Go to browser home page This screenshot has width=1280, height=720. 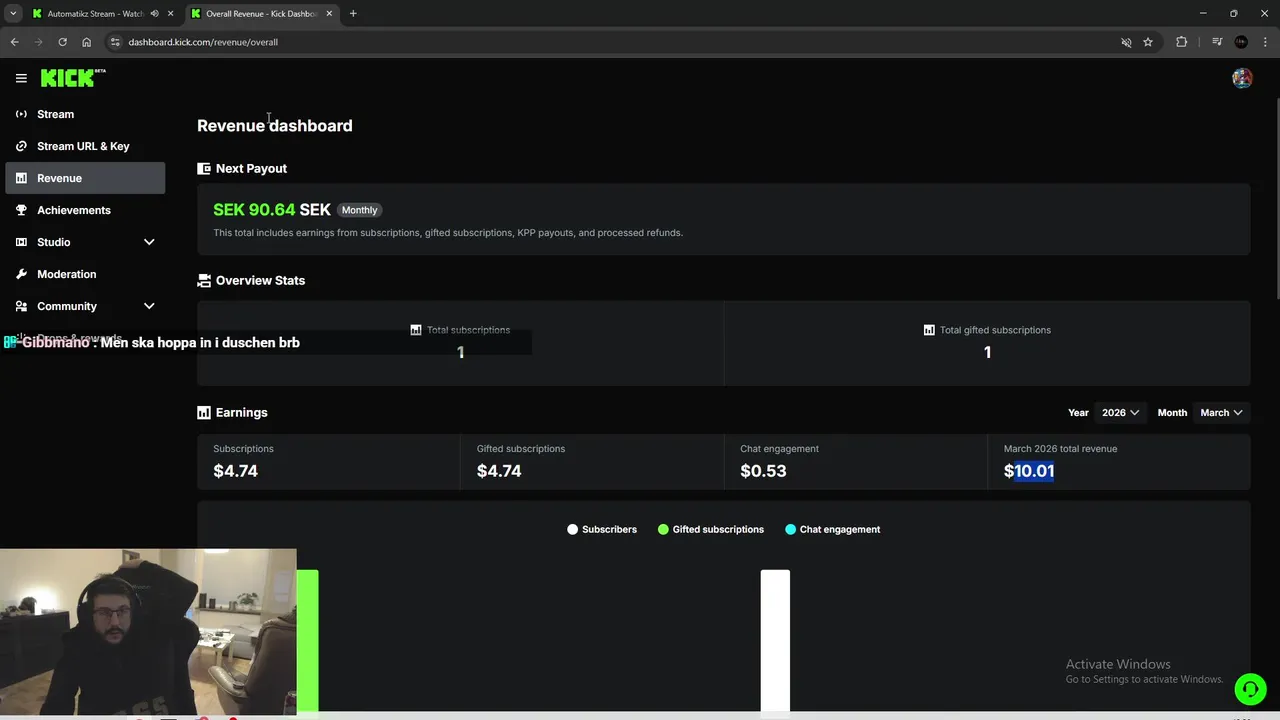pos(86,42)
